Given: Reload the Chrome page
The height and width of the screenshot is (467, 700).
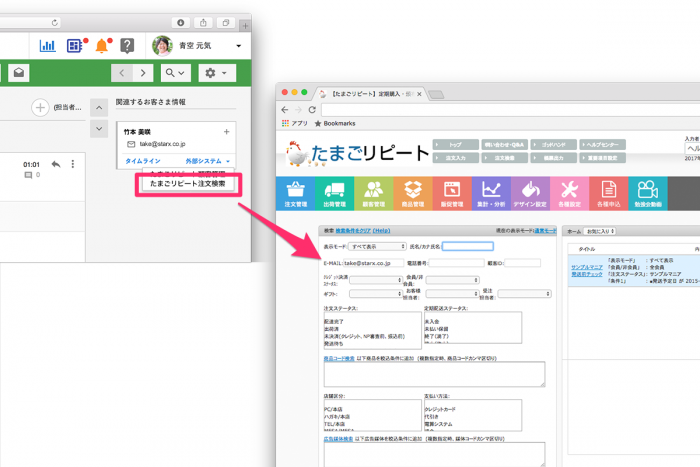Looking at the screenshot, I should [x=312, y=110].
